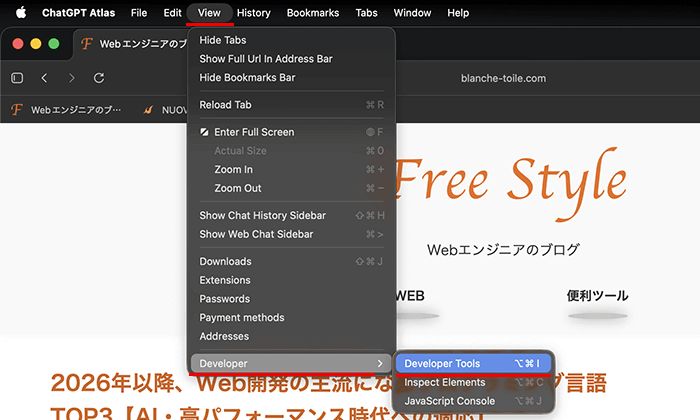Open Payment methods
Screen dimensions: 700x420
[292, 318]
